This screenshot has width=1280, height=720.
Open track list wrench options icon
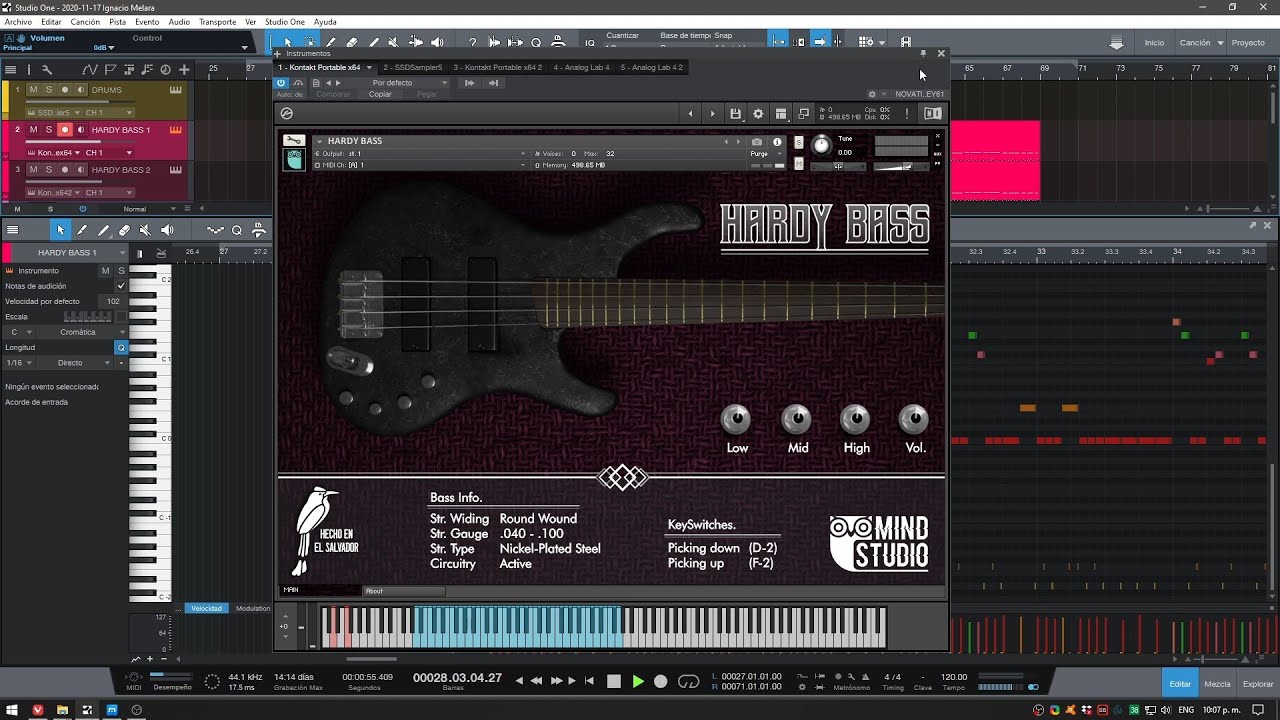click(x=46, y=69)
